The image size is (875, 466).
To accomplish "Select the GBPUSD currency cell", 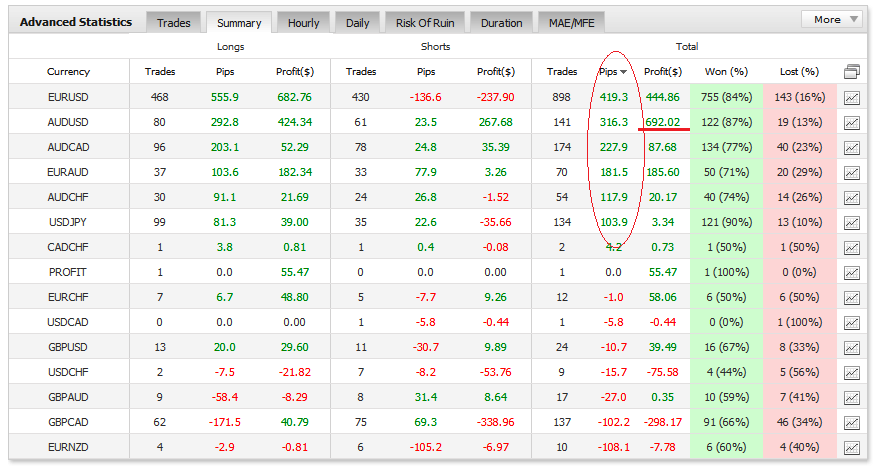I will tap(68, 347).
